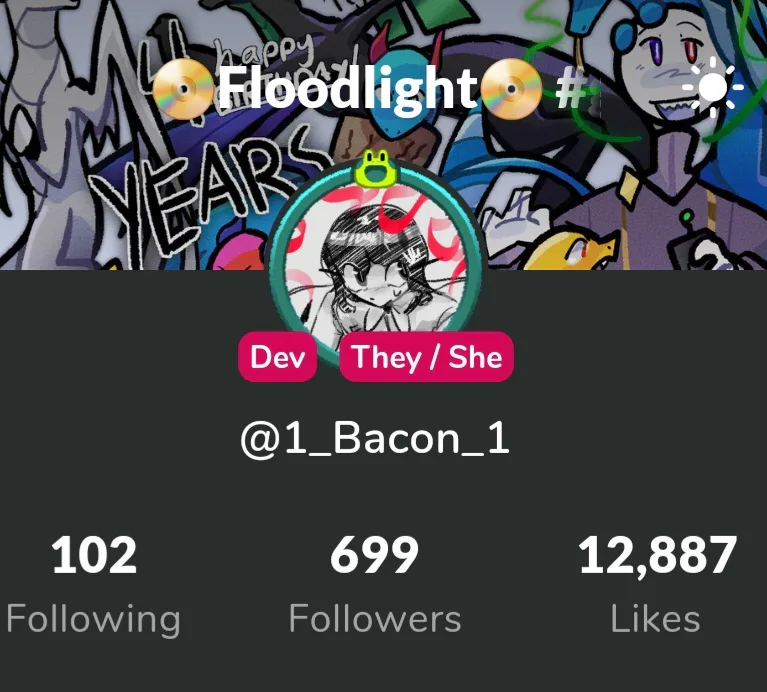View the 699 Followers count
Viewport: 767px width, 692px height.
tap(375, 555)
